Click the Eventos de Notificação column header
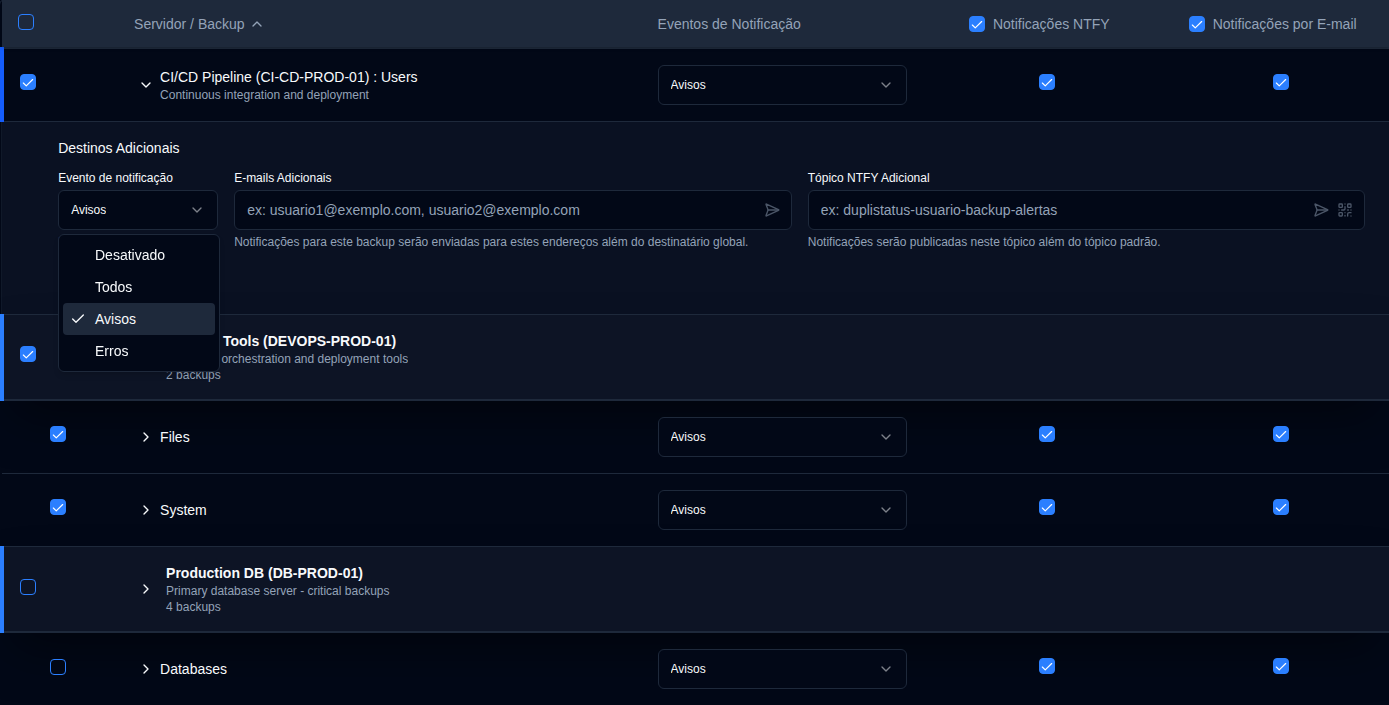 (x=729, y=24)
